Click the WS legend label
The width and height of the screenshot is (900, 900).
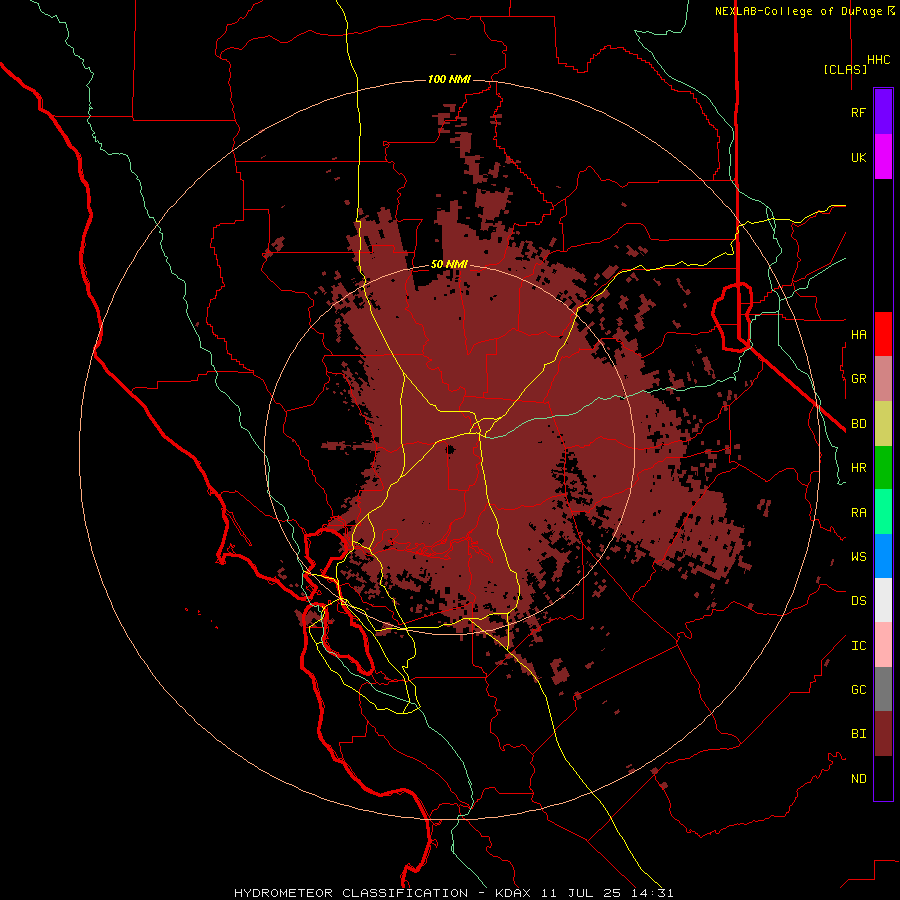(859, 557)
